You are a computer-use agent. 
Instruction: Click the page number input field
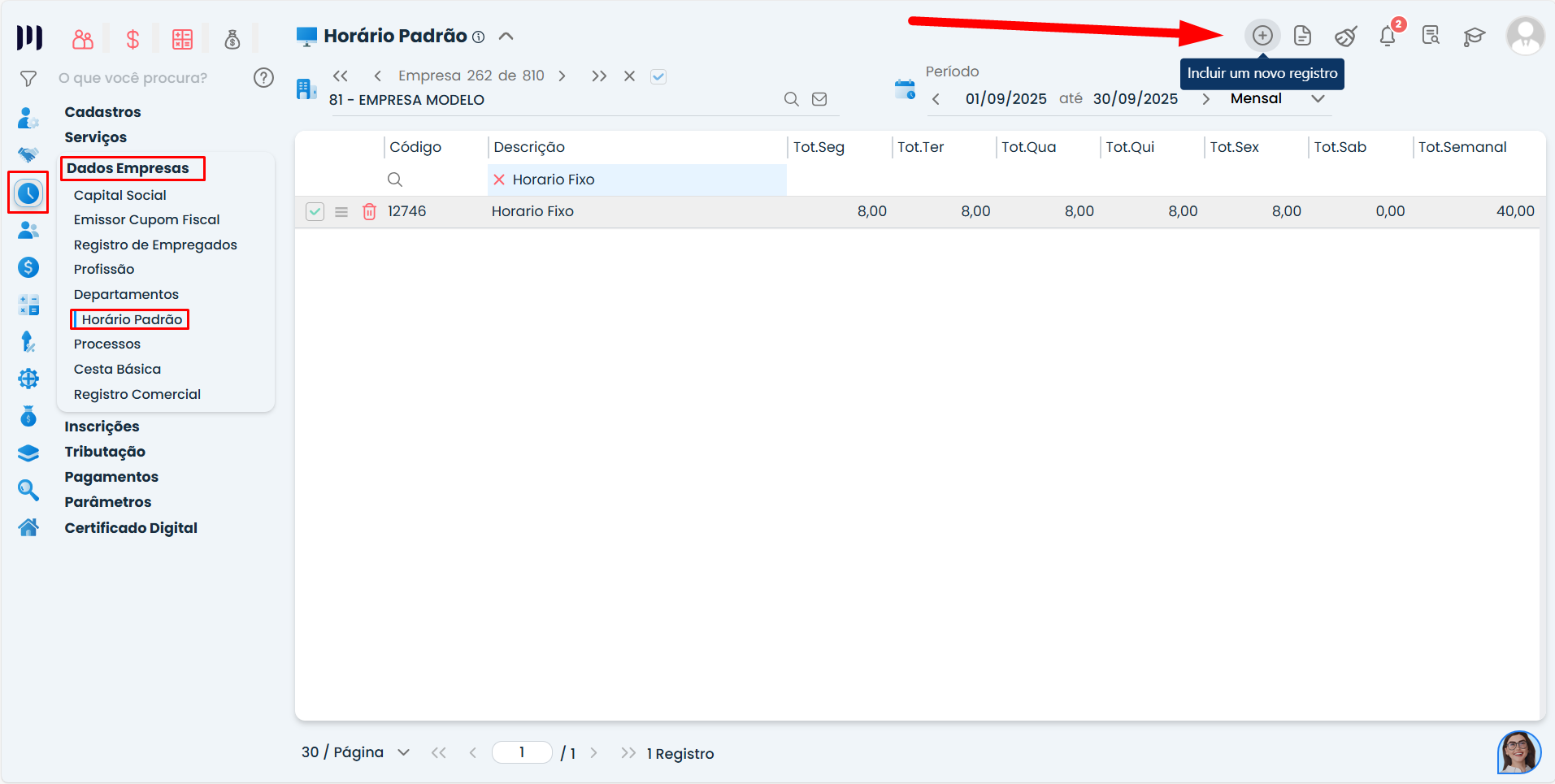[x=522, y=752]
